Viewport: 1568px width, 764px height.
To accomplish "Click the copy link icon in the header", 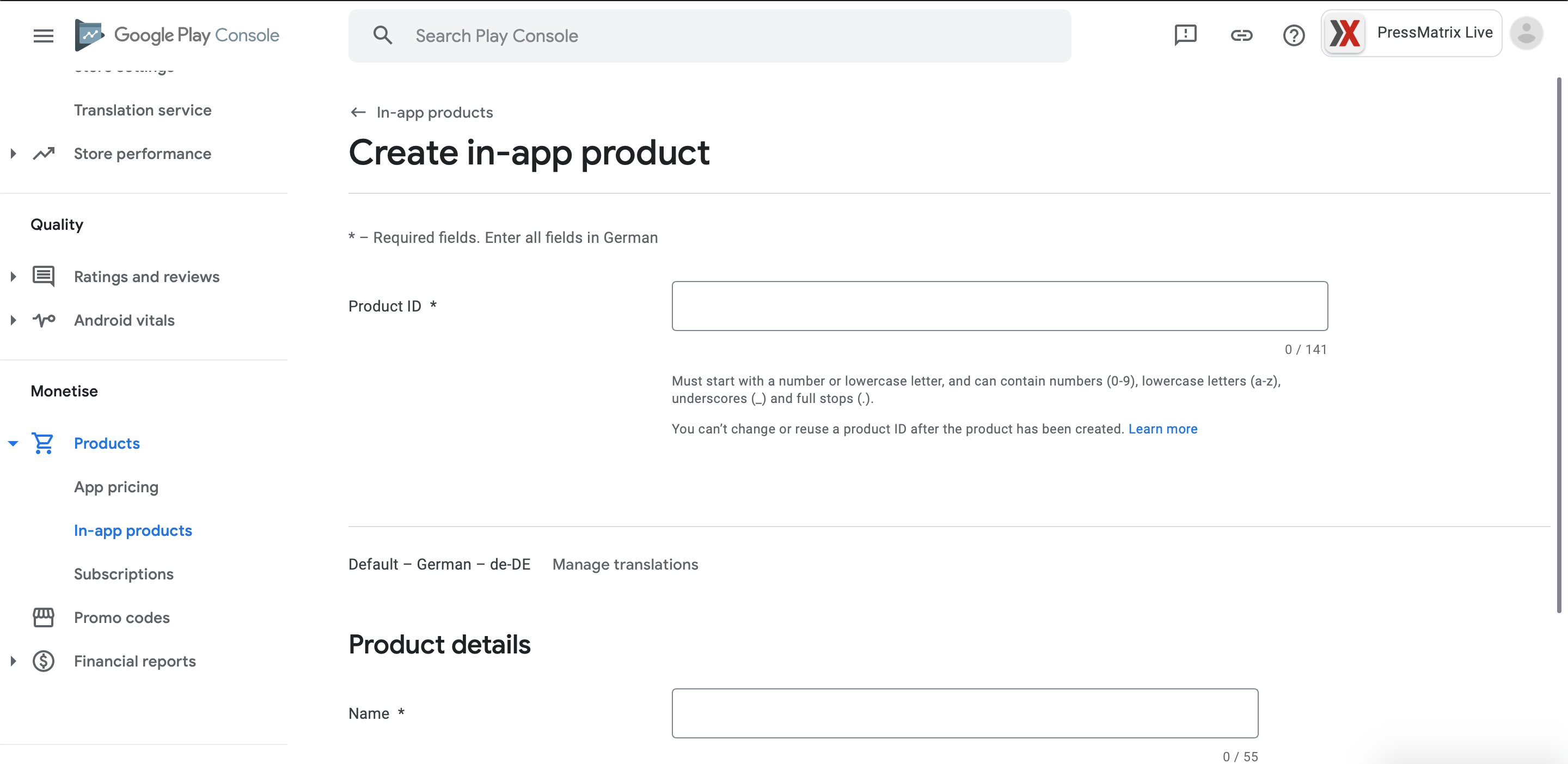I will (1242, 35).
